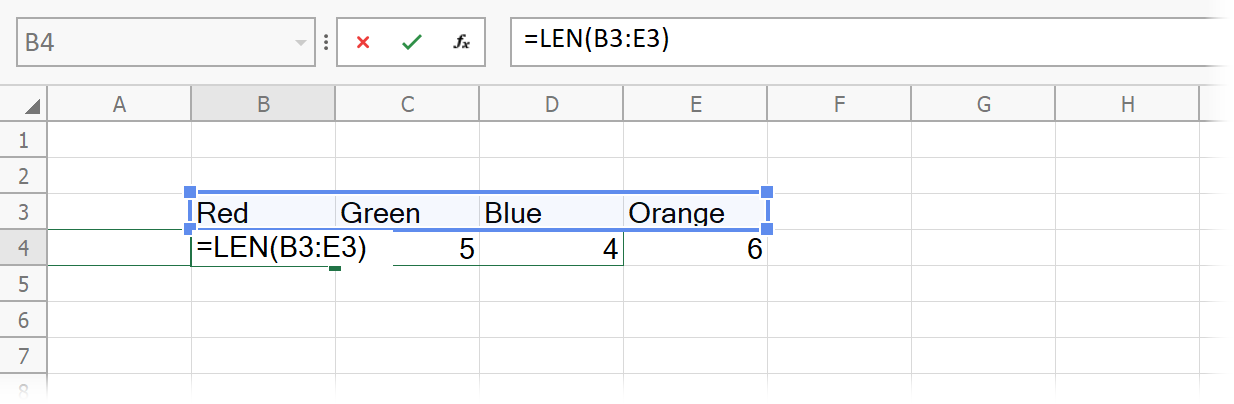Select column E header

point(695,103)
